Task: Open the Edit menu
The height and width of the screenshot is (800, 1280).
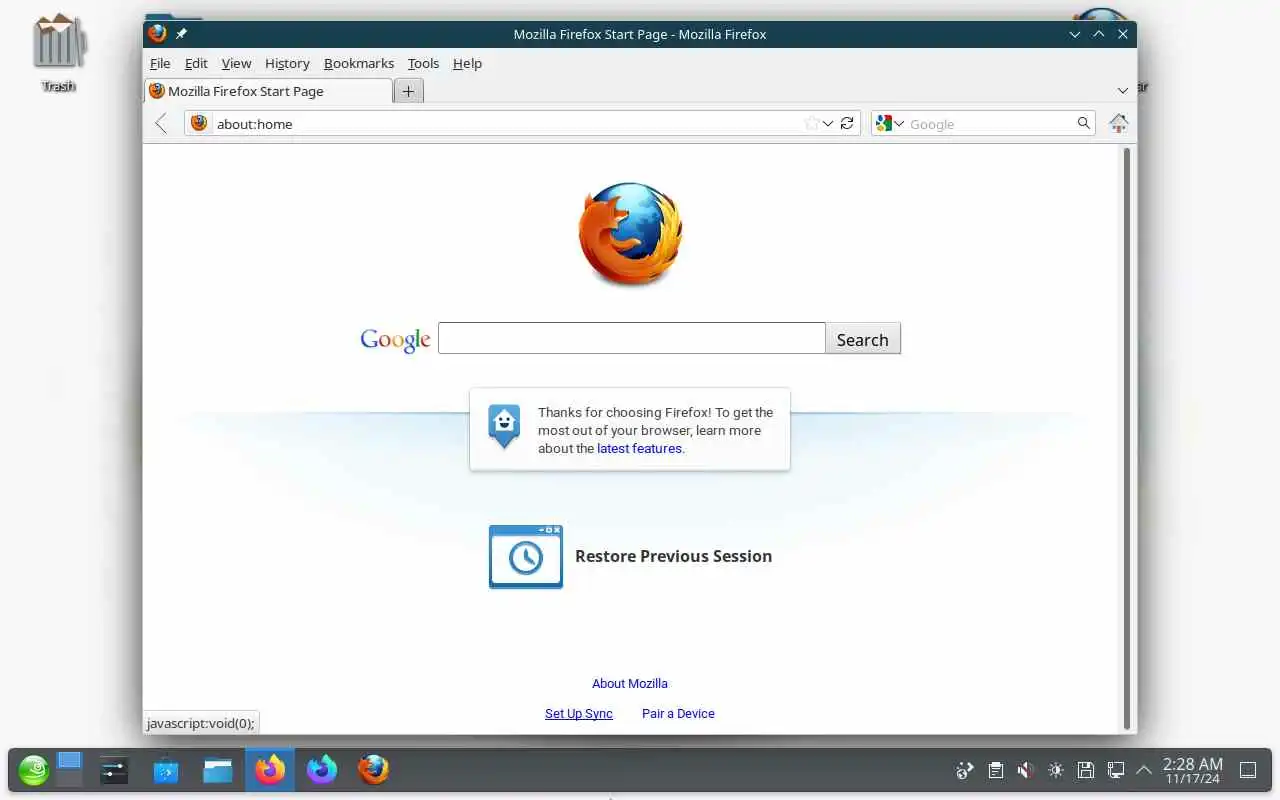Action: click(196, 63)
